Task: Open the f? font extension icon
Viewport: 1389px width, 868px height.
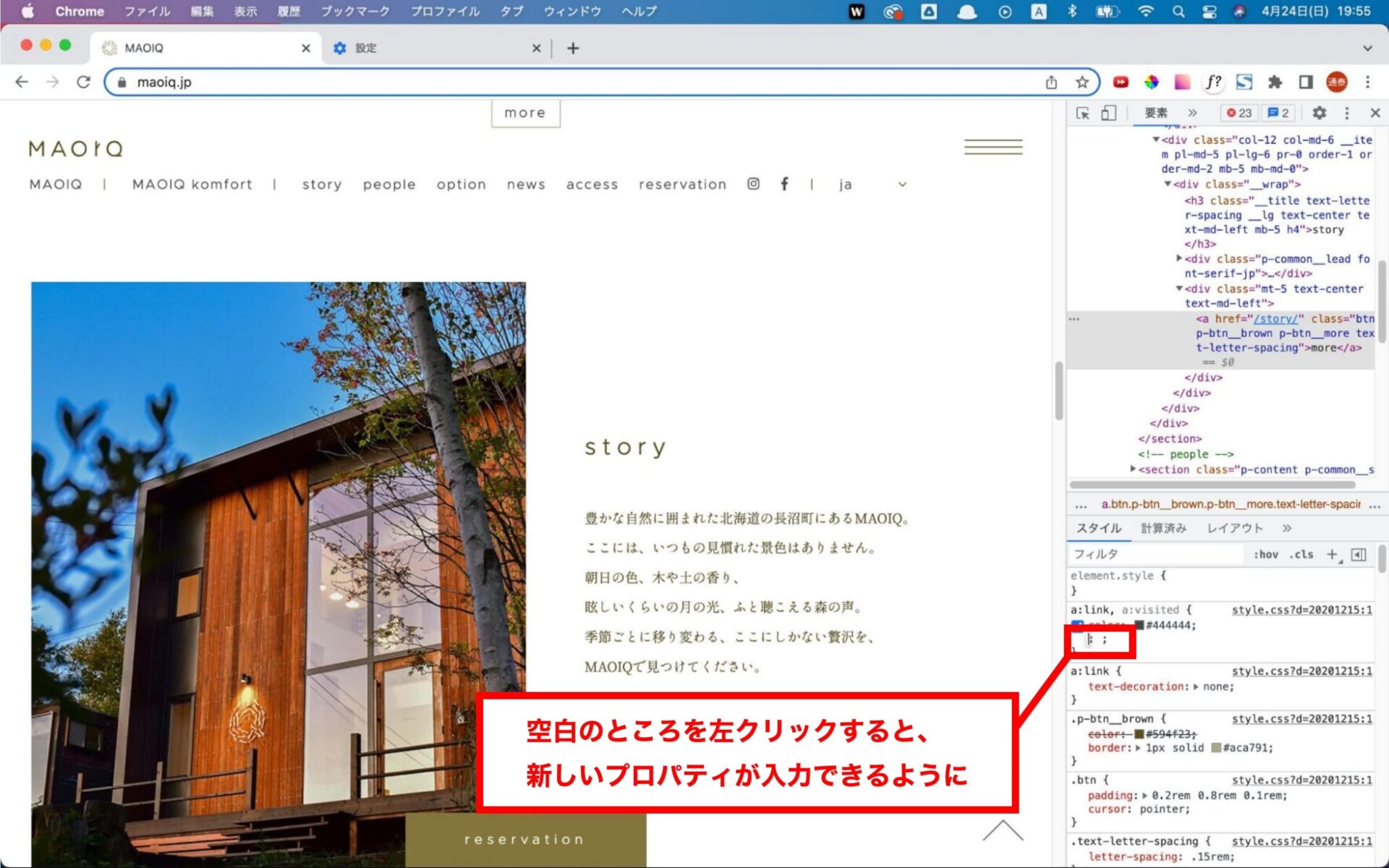Action: coord(1213,82)
